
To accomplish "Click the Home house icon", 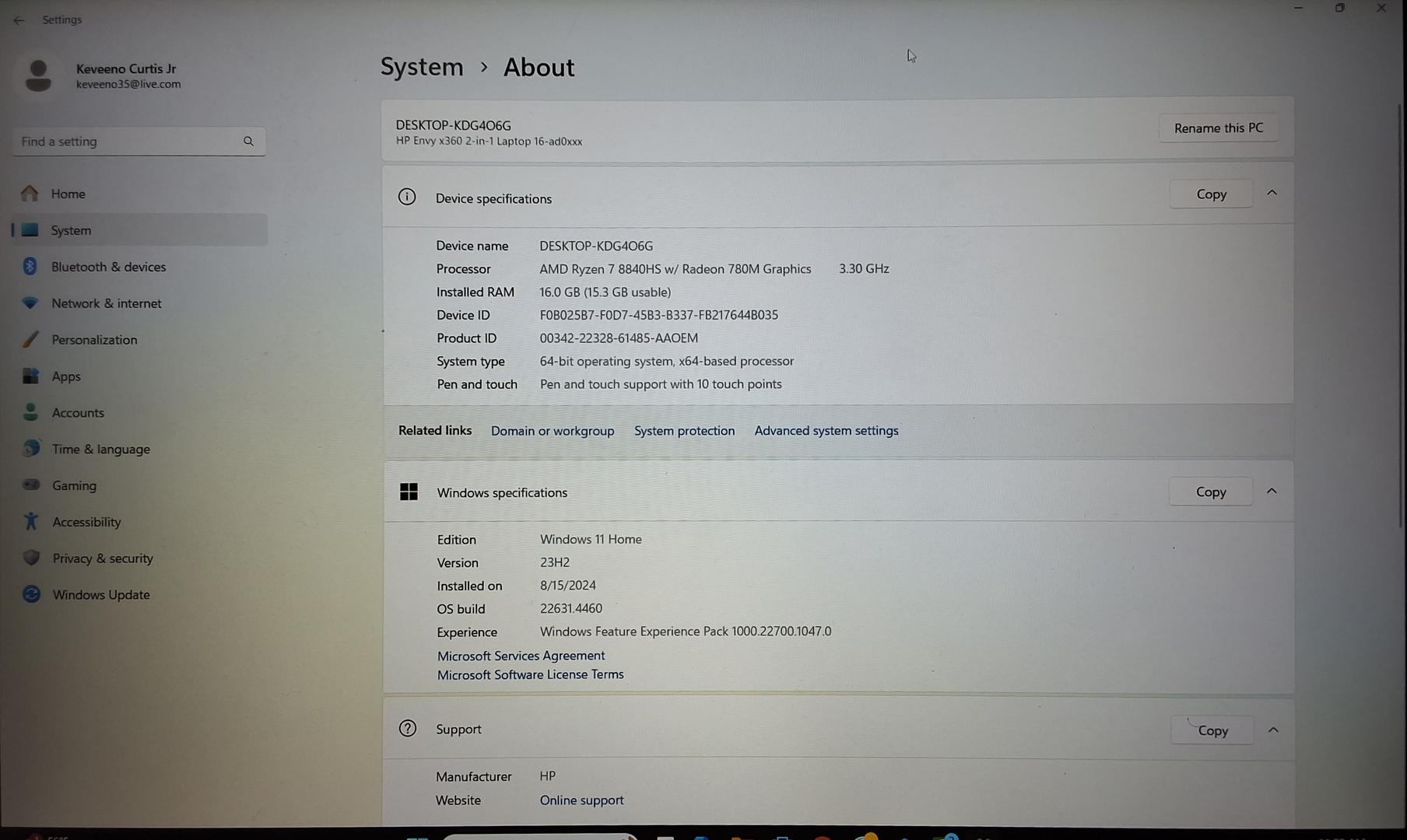I will pyautogui.click(x=30, y=193).
